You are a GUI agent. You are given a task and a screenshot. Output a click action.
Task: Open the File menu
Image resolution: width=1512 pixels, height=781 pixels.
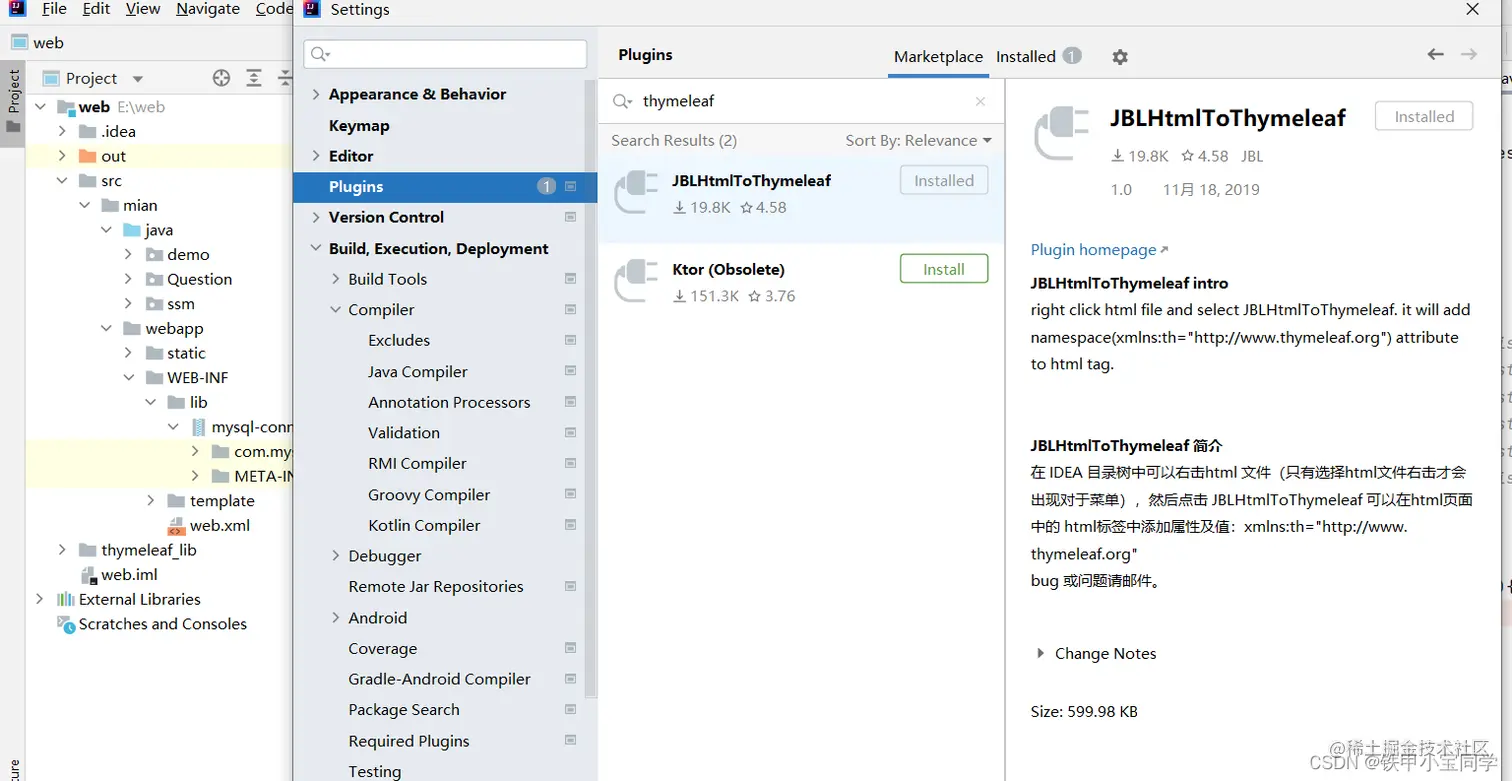(x=54, y=9)
